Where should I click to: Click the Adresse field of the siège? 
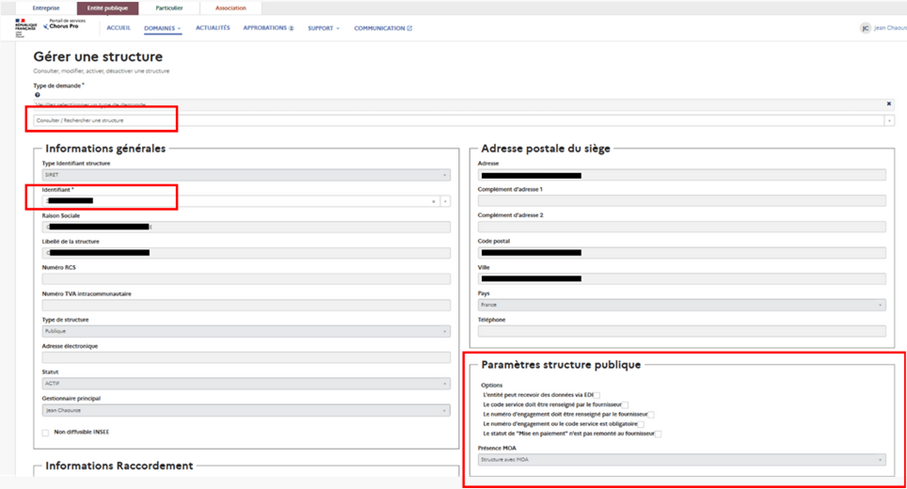pyautogui.click(x=681, y=175)
